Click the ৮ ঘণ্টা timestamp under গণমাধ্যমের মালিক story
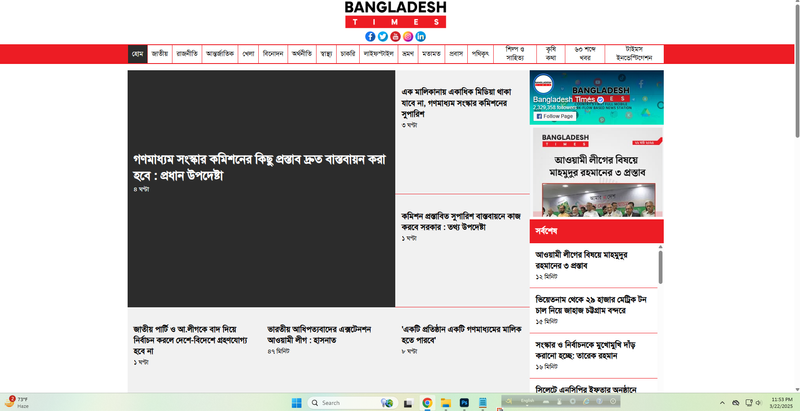Image resolution: width=800 pixels, height=411 pixels. 409,351
